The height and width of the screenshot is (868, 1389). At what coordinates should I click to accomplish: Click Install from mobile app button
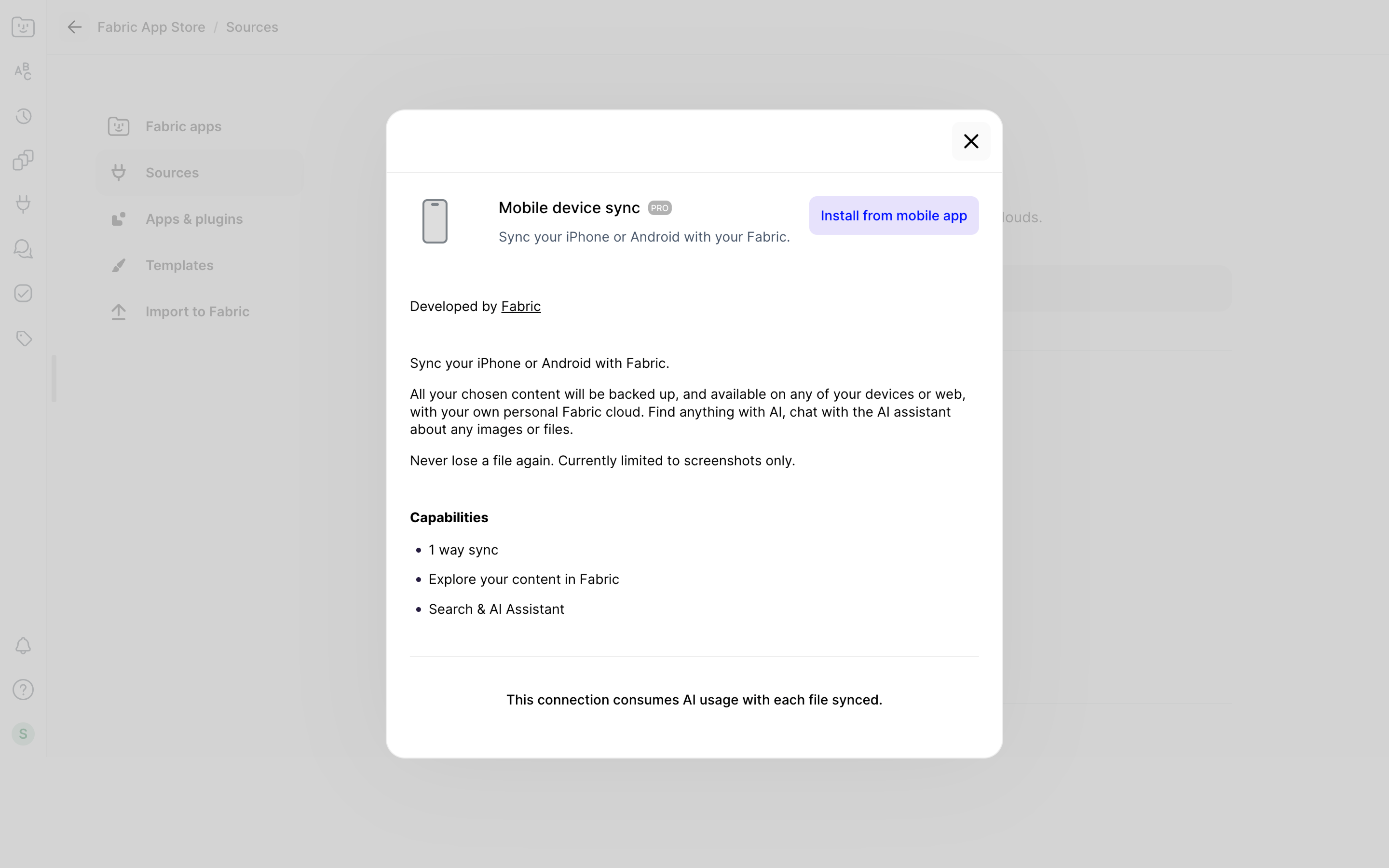pyautogui.click(x=894, y=216)
